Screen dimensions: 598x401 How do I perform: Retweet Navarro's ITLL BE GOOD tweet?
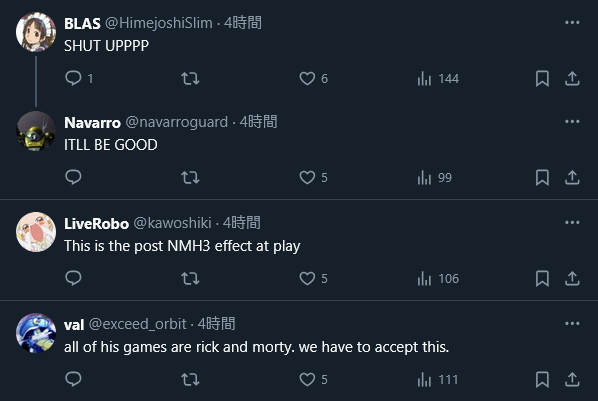coord(190,177)
